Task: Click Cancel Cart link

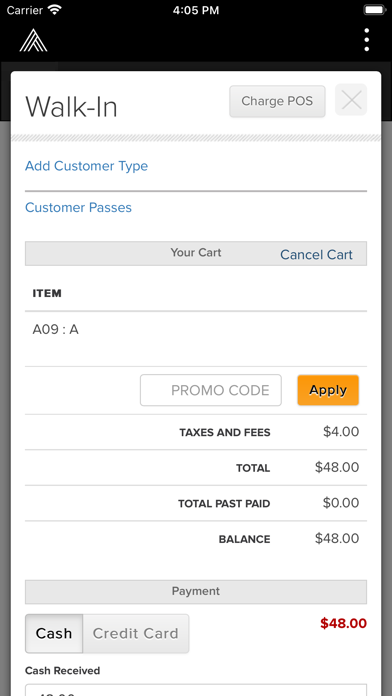Action: click(316, 255)
